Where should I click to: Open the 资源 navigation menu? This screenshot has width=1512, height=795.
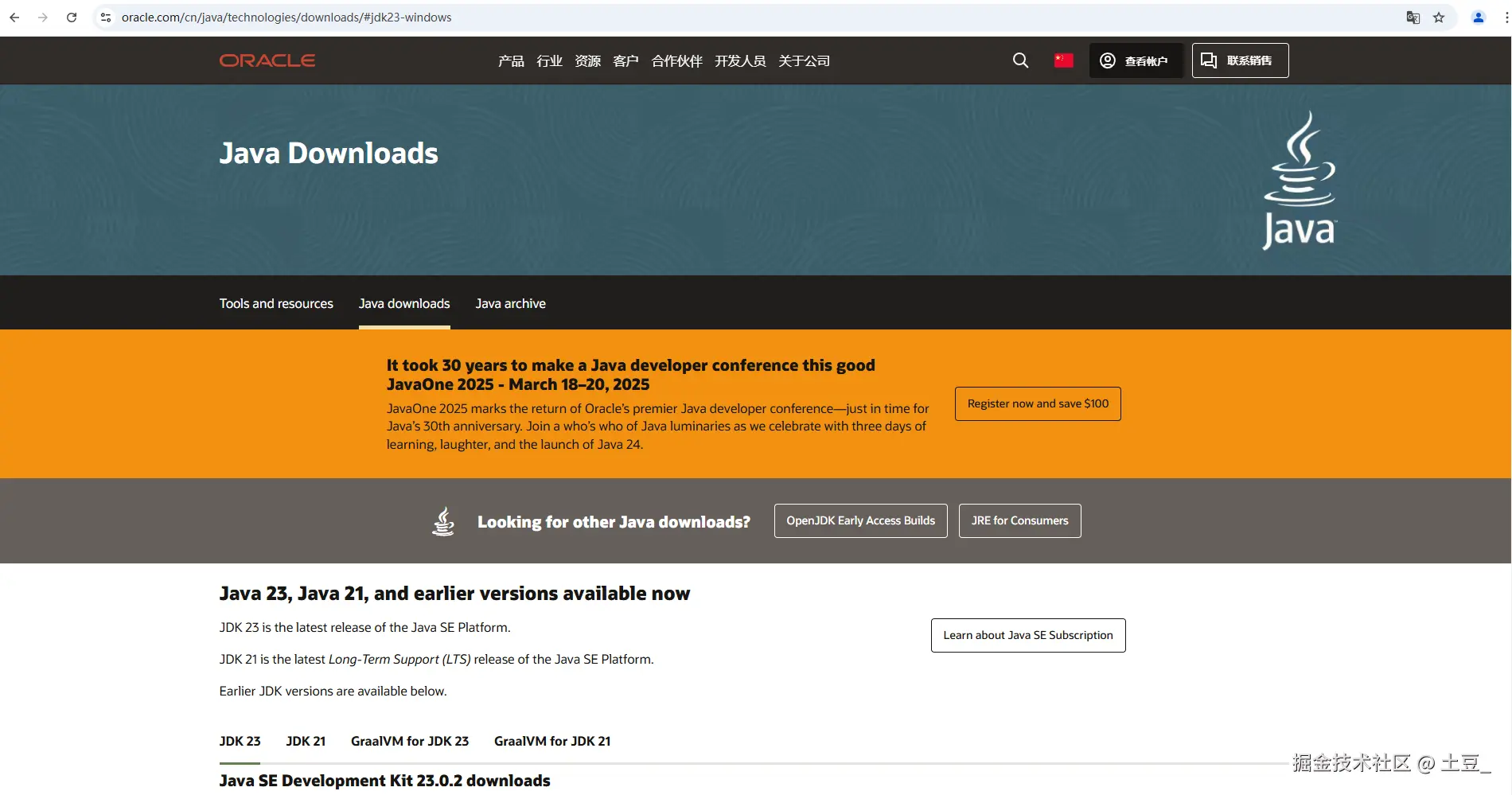point(587,61)
